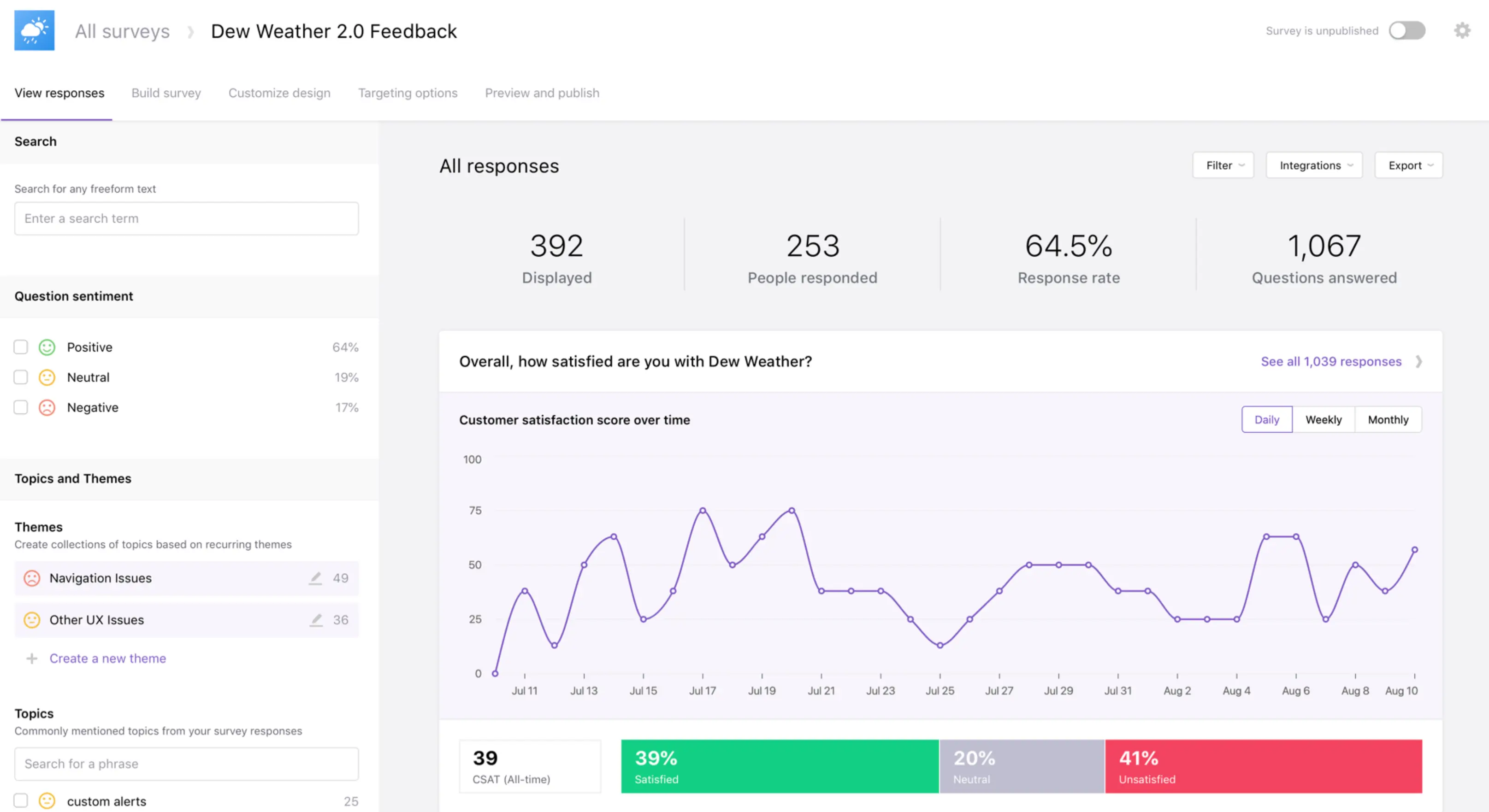Switch to the Build survey tab
1489x812 pixels.
[x=166, y=93]
